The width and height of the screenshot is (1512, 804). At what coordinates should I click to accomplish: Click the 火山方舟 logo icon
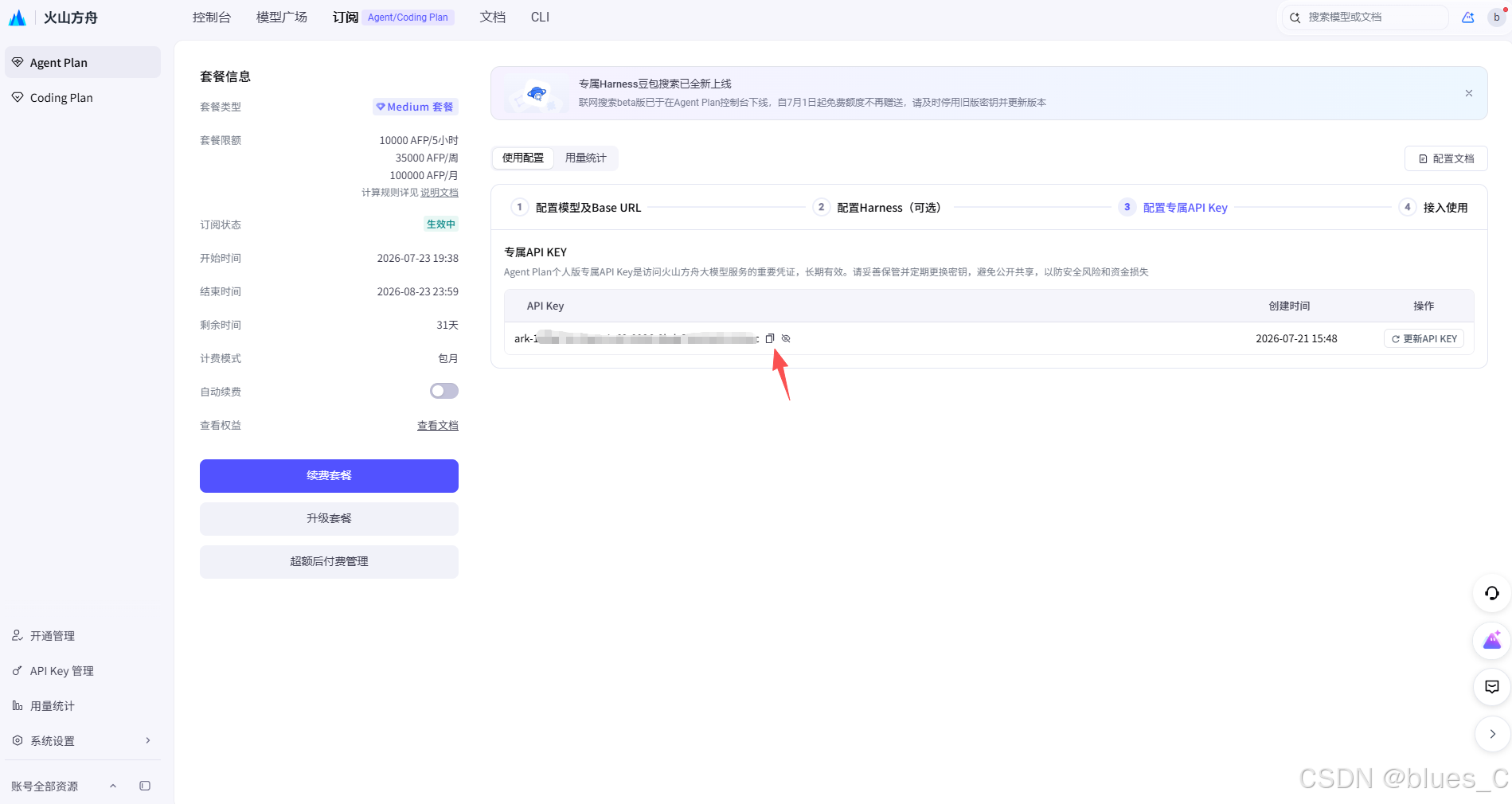tap(18, 18)
